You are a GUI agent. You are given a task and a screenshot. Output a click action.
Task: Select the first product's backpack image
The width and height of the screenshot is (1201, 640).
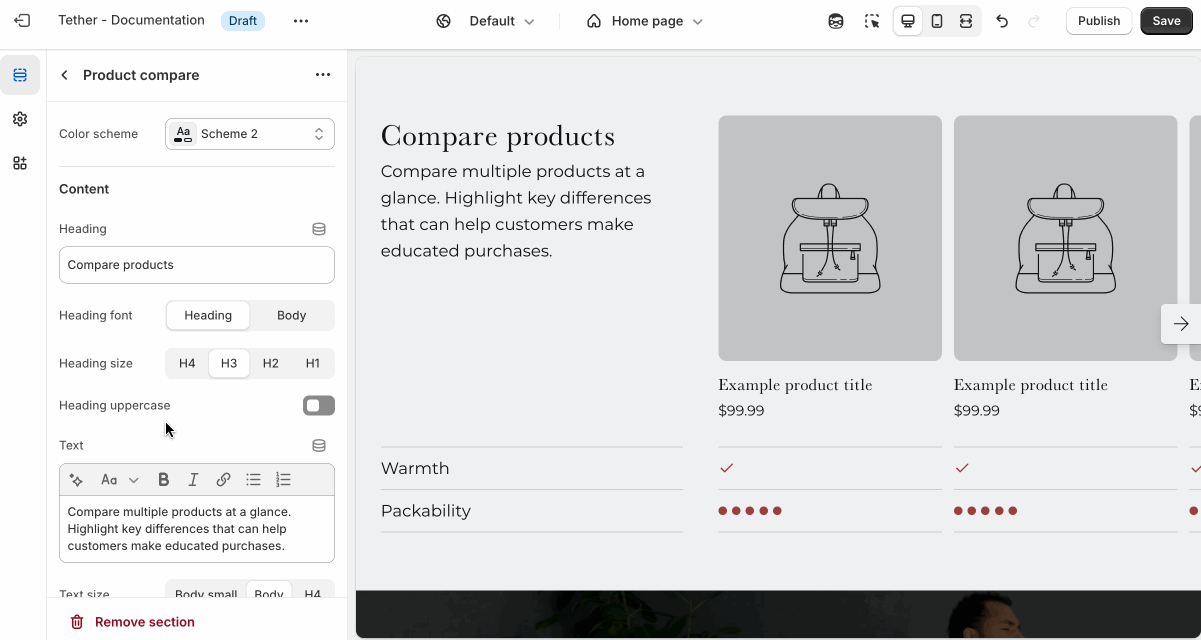point(830,238)
